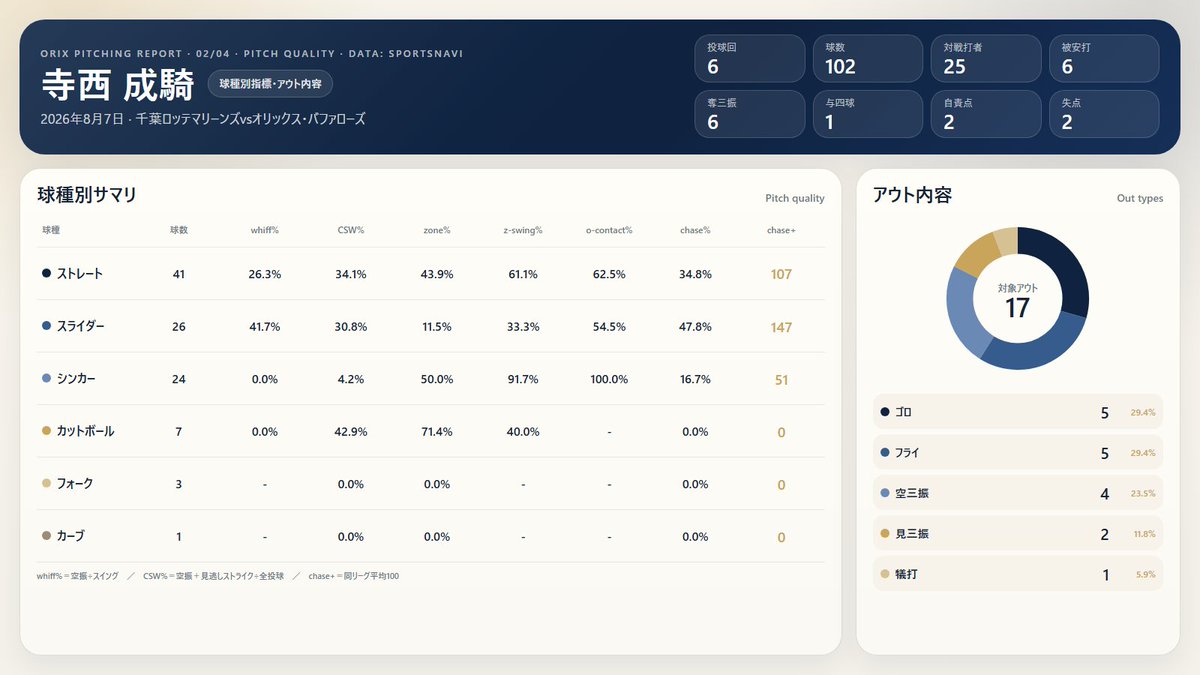Click the シンカー color dot

pyautogui.click(x=46, y=379)
